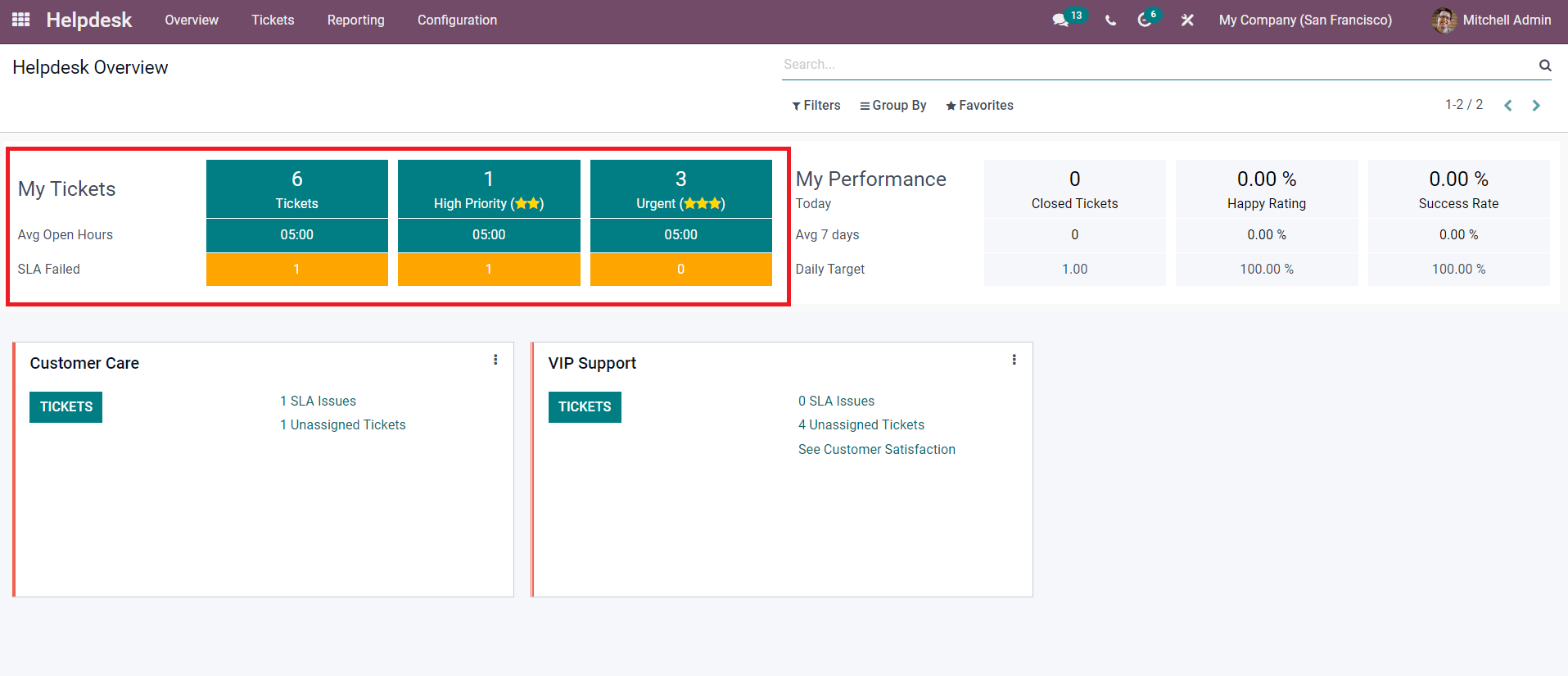This screenshot has height=676, width=1568.
Task: Open the apps grid menu icon
Action: [x=21, y=20]
